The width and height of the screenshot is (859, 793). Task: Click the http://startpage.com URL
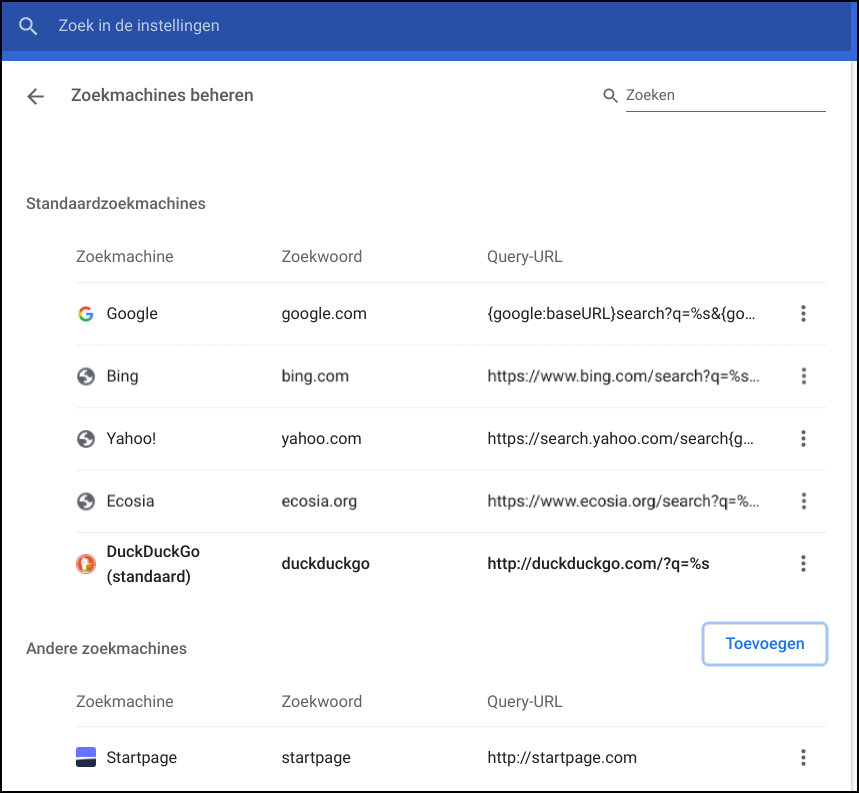(562, 758)
